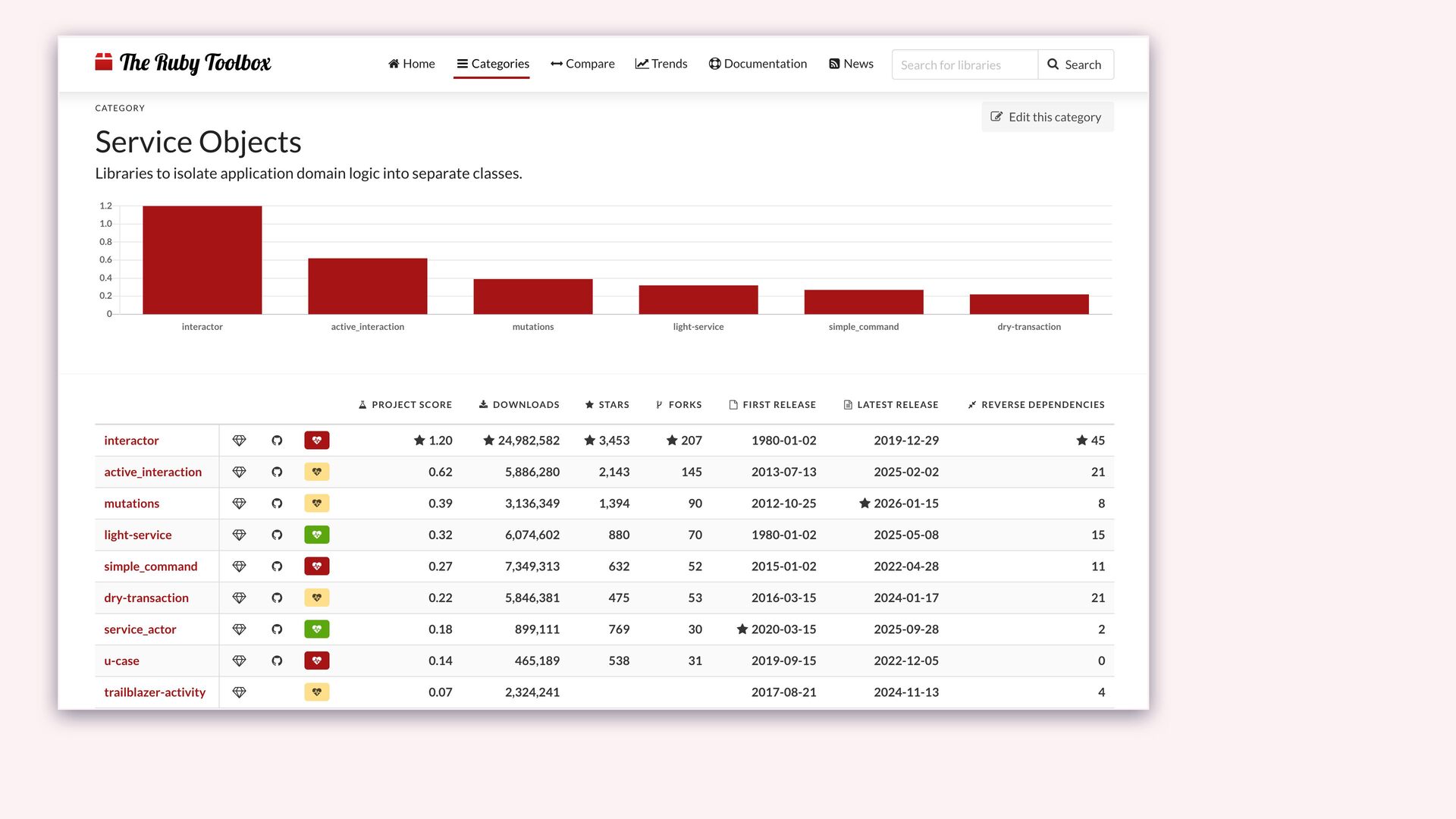Open the interactor RubyGems gem icon

click(239, 441)
